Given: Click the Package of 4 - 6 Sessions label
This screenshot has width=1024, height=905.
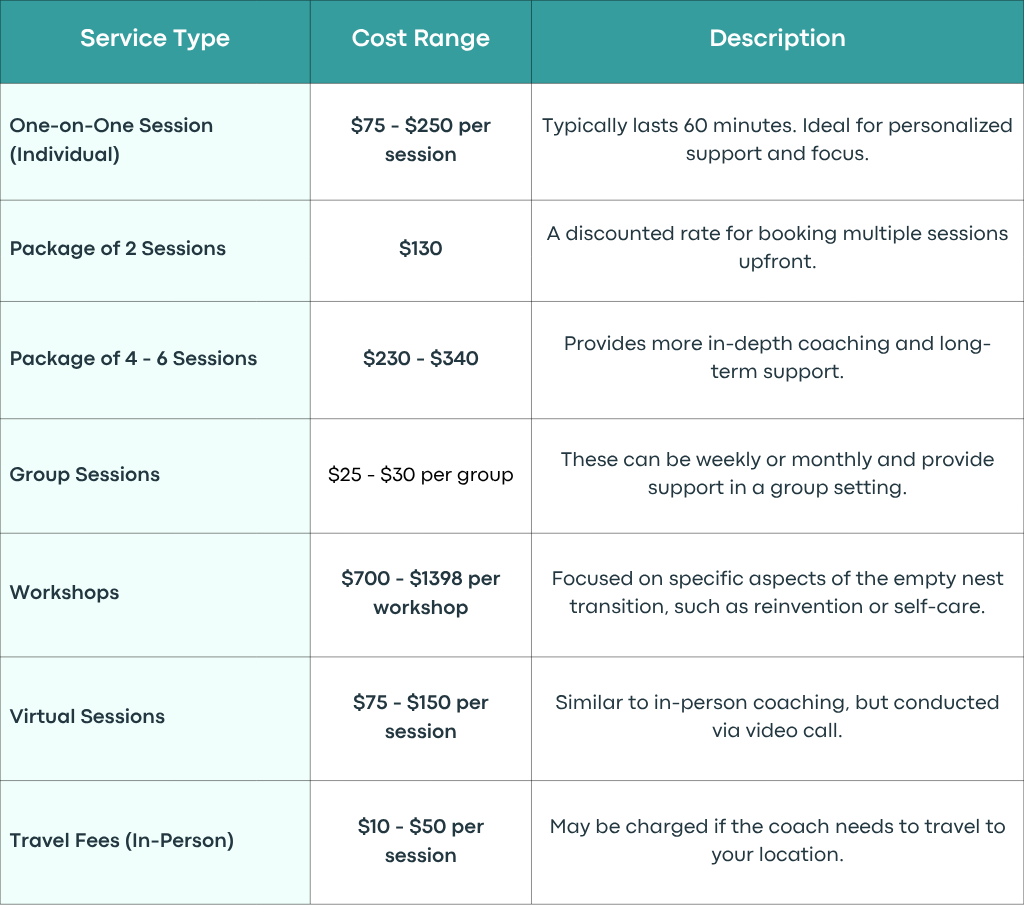Looking at the screenshot, I should 133,358.
